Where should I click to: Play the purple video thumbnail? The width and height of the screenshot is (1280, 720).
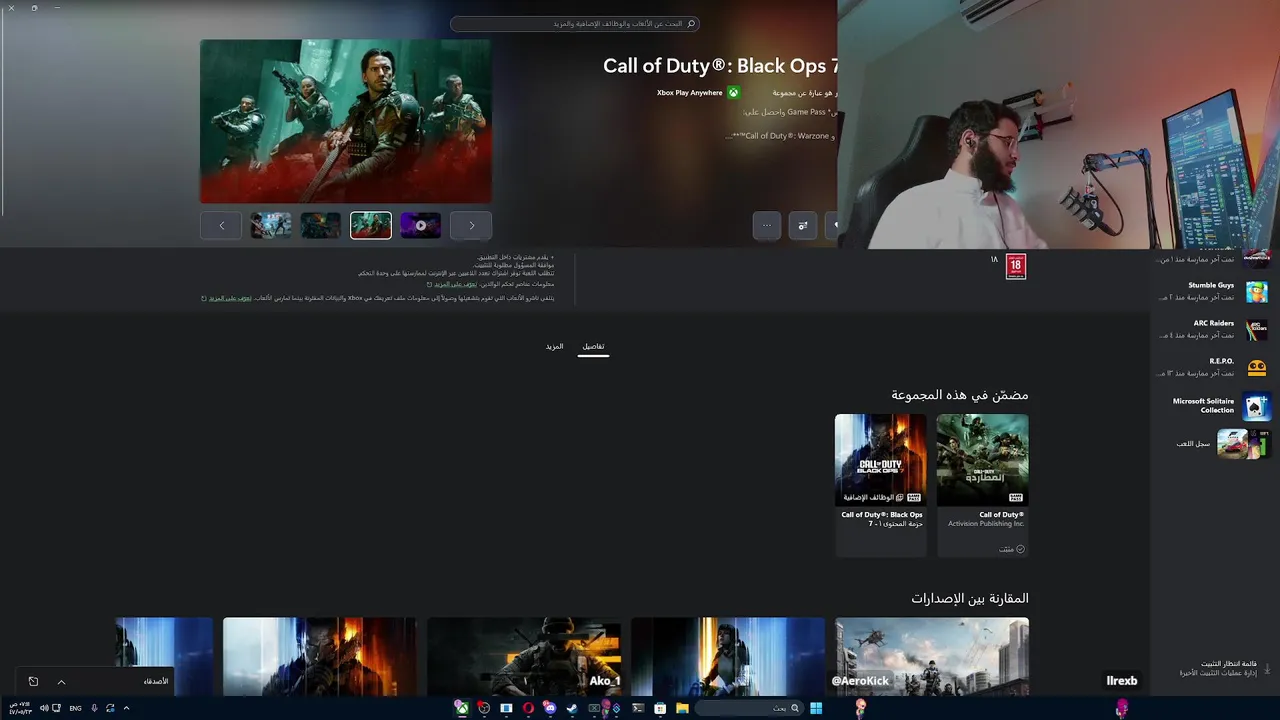421,225
